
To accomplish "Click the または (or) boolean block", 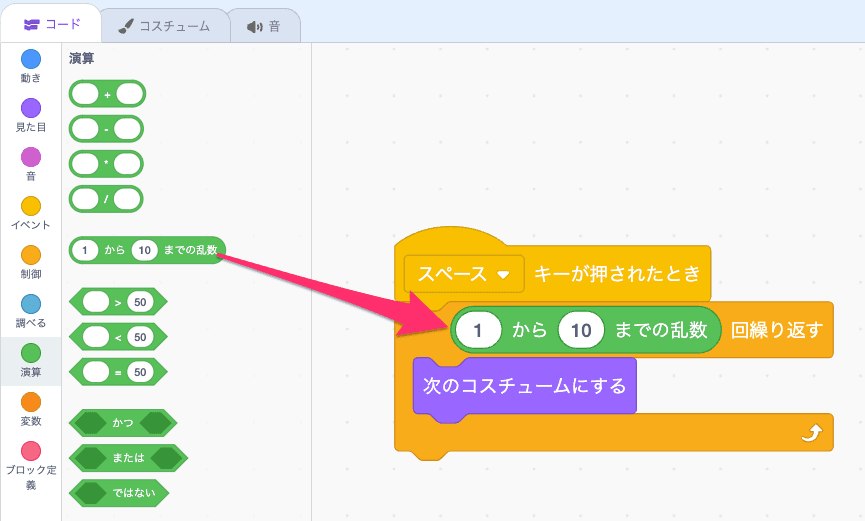I will [128, 458].
